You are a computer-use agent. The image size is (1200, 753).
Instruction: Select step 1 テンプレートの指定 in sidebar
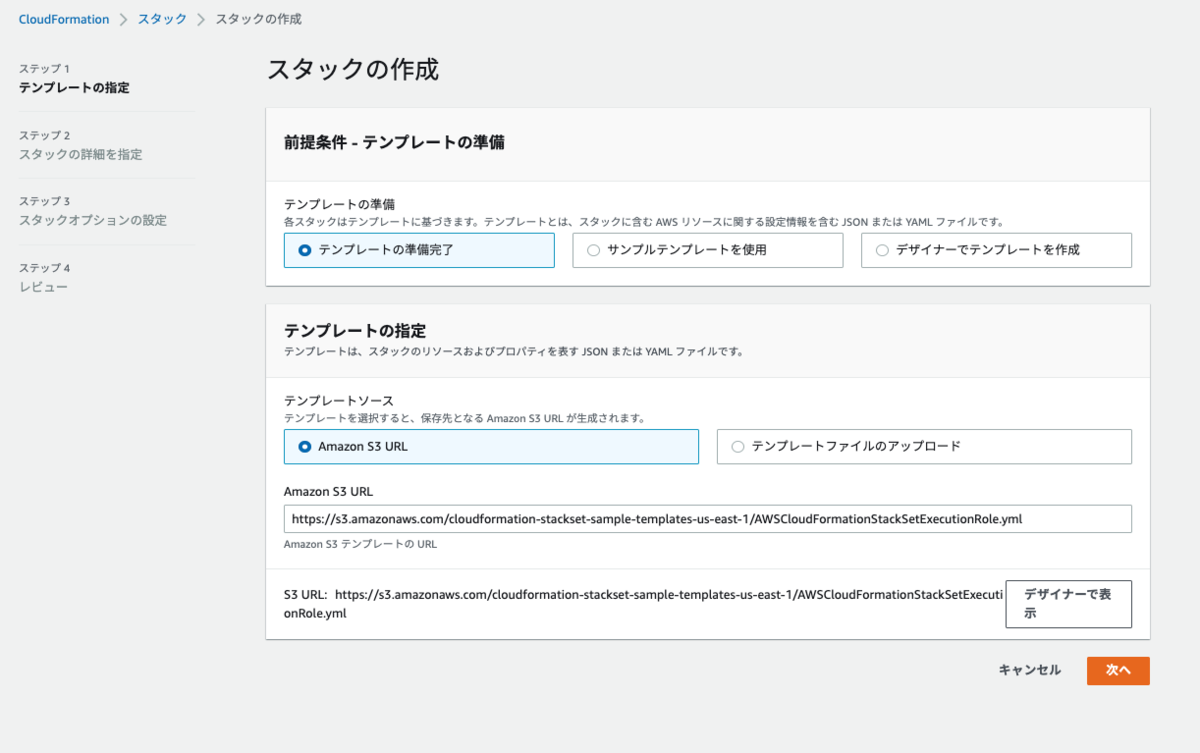(x=74, y=88)
